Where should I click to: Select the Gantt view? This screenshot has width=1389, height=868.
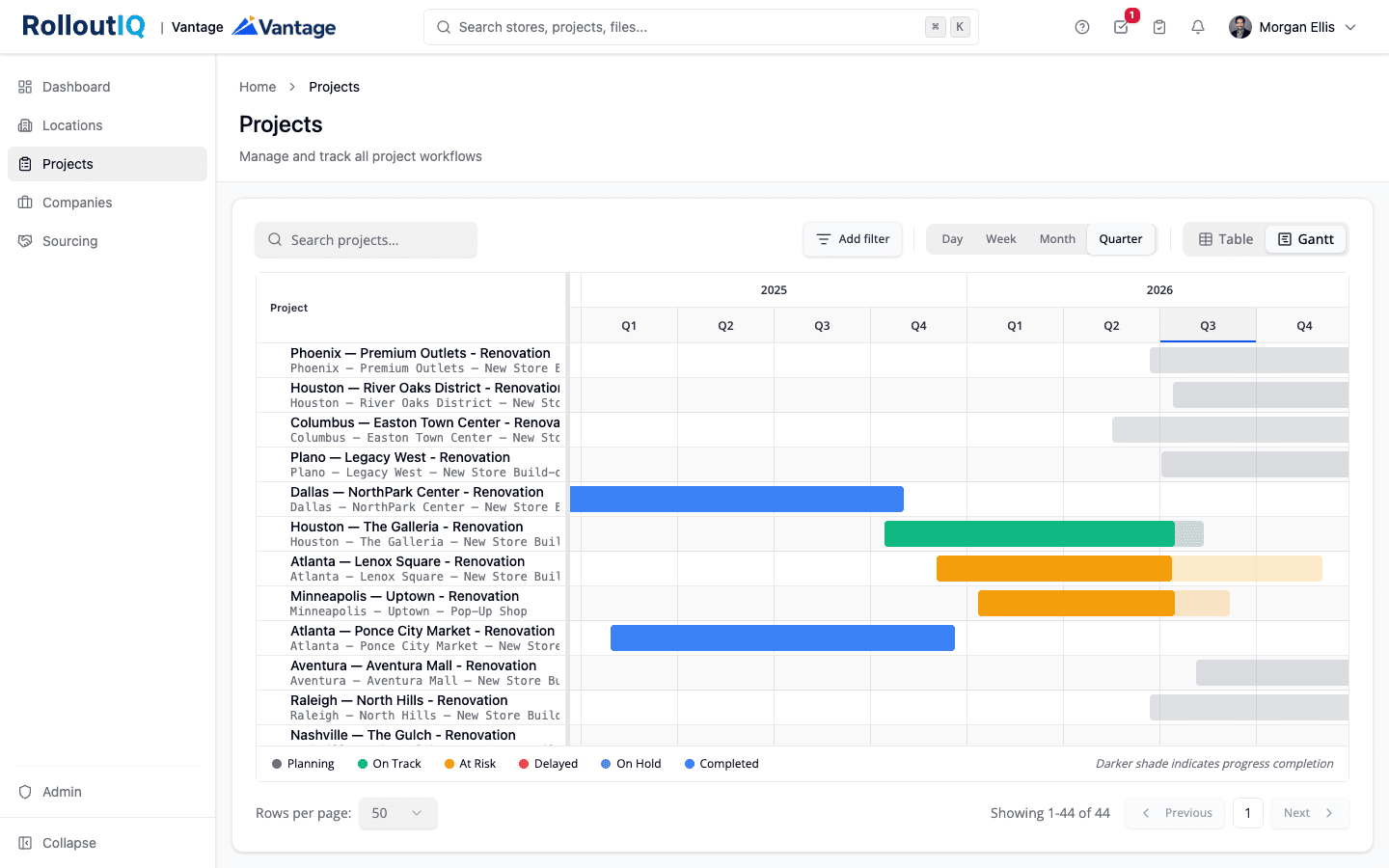[x=1306, y=239]
